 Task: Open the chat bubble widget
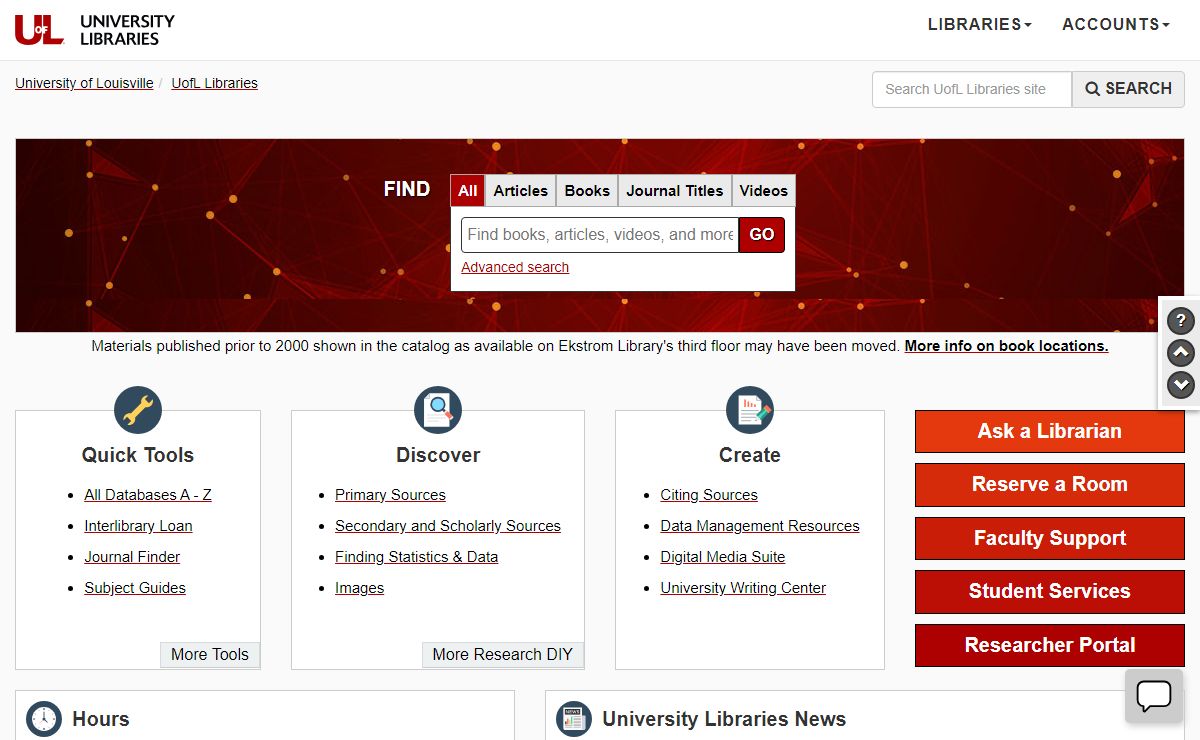[x=1154, y=696]
